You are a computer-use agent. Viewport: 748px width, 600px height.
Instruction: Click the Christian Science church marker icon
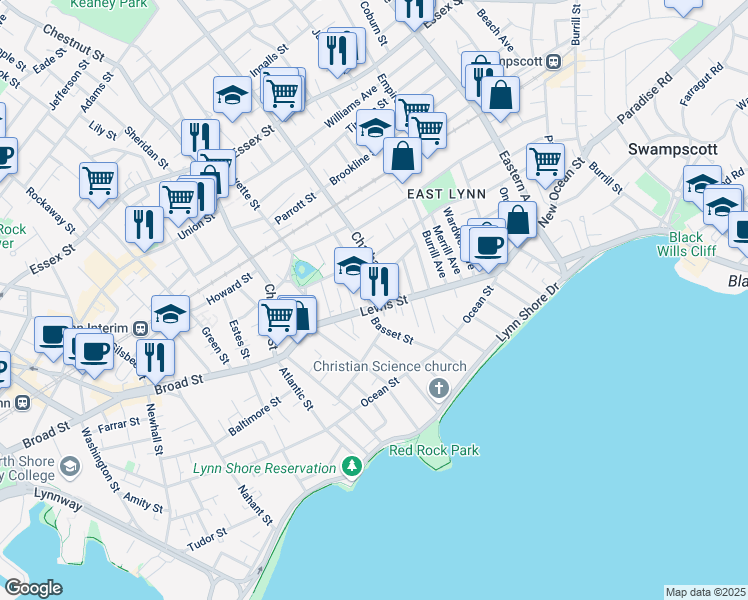pos(439,388)
